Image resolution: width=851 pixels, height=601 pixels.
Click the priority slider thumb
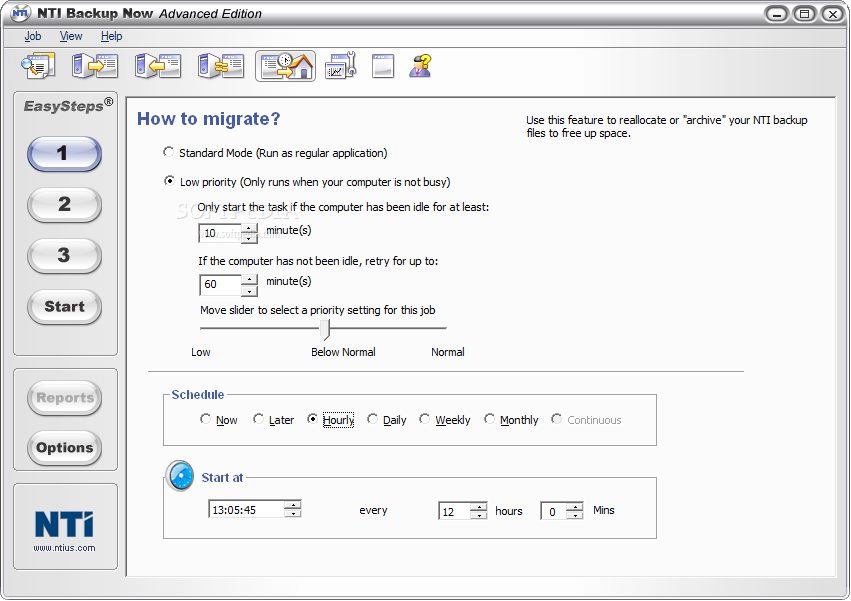click(x=325, y=329)
